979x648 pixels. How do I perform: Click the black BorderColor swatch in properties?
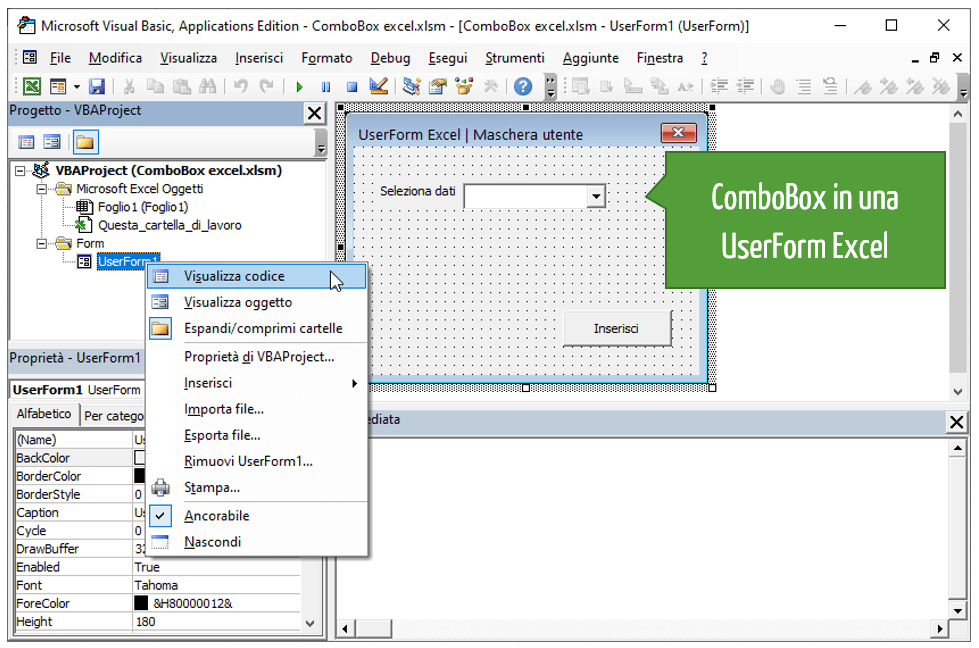(139, 476)
